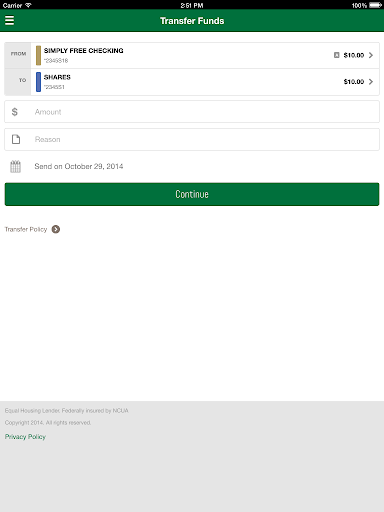The width and height of the screenshot is (384, 512).
Task: Click the blue Shares color bar
Action: [38, 82]
